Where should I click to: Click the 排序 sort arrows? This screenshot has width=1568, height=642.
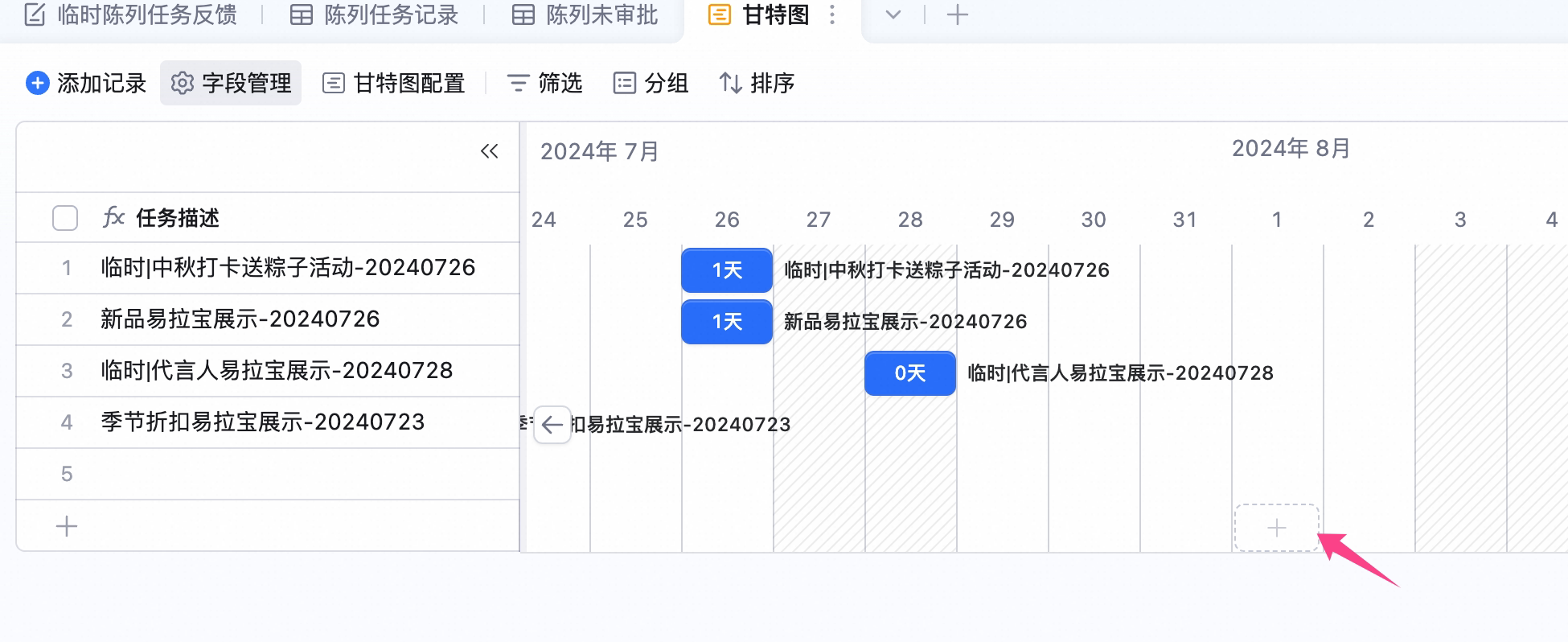click(x=730, y=83)
